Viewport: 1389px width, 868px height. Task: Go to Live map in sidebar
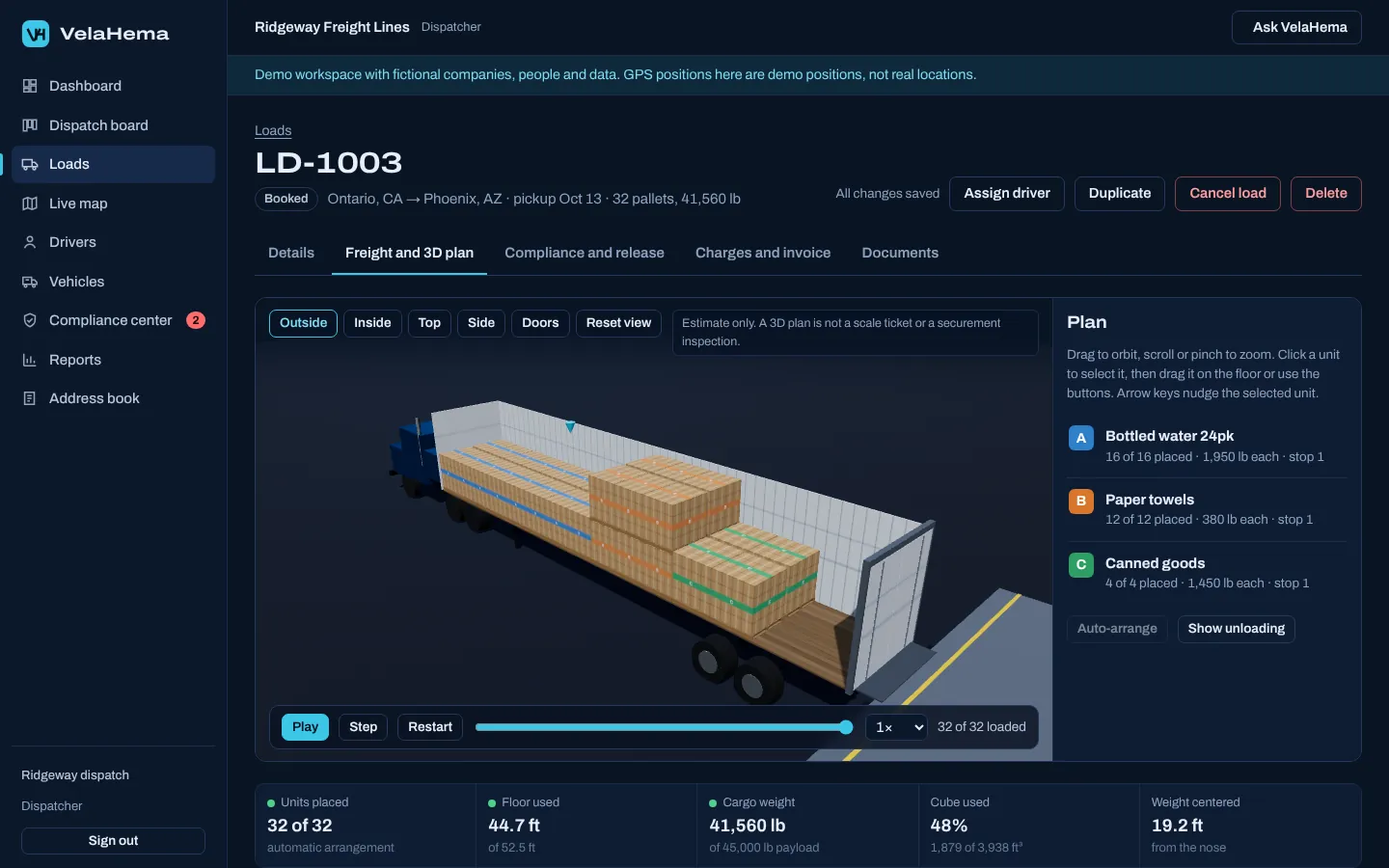pos(113,203)
